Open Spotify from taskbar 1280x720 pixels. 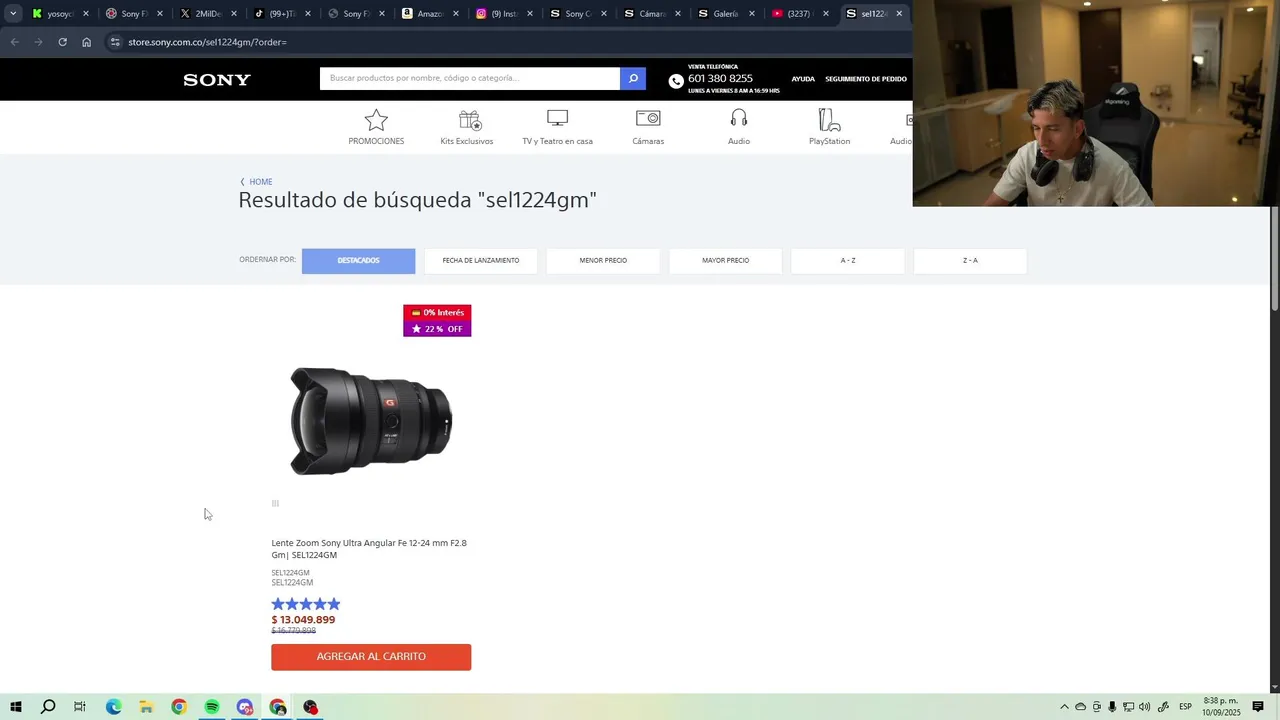pyautogui.click(x=212, y=707)
